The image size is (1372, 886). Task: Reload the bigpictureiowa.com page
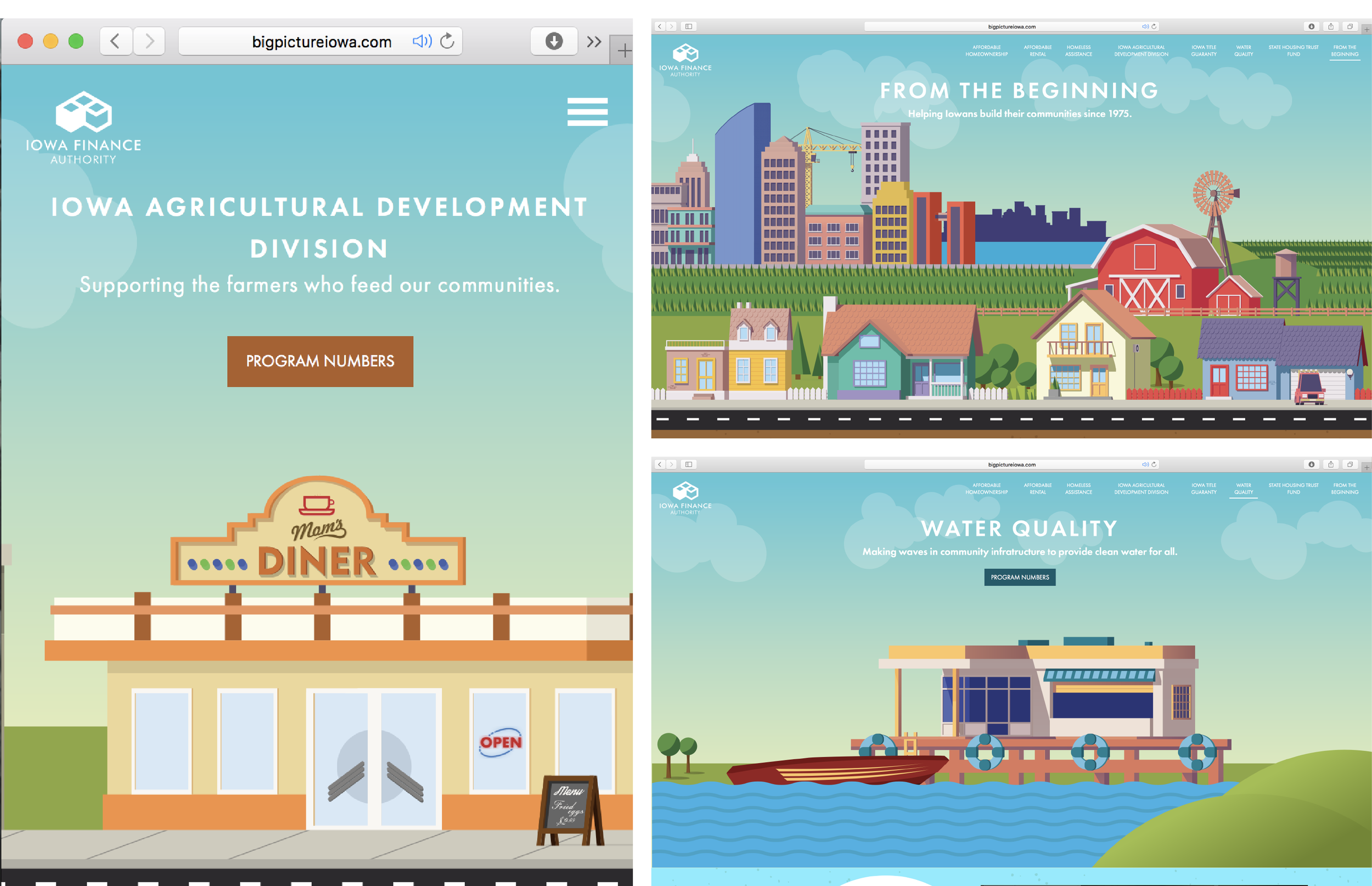point(448,41)
